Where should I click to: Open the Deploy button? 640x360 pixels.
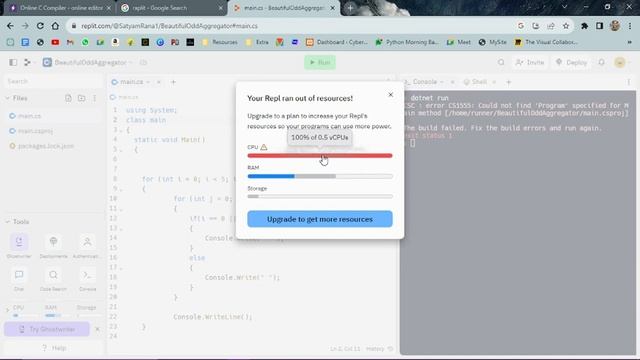(x=571, y=62)
